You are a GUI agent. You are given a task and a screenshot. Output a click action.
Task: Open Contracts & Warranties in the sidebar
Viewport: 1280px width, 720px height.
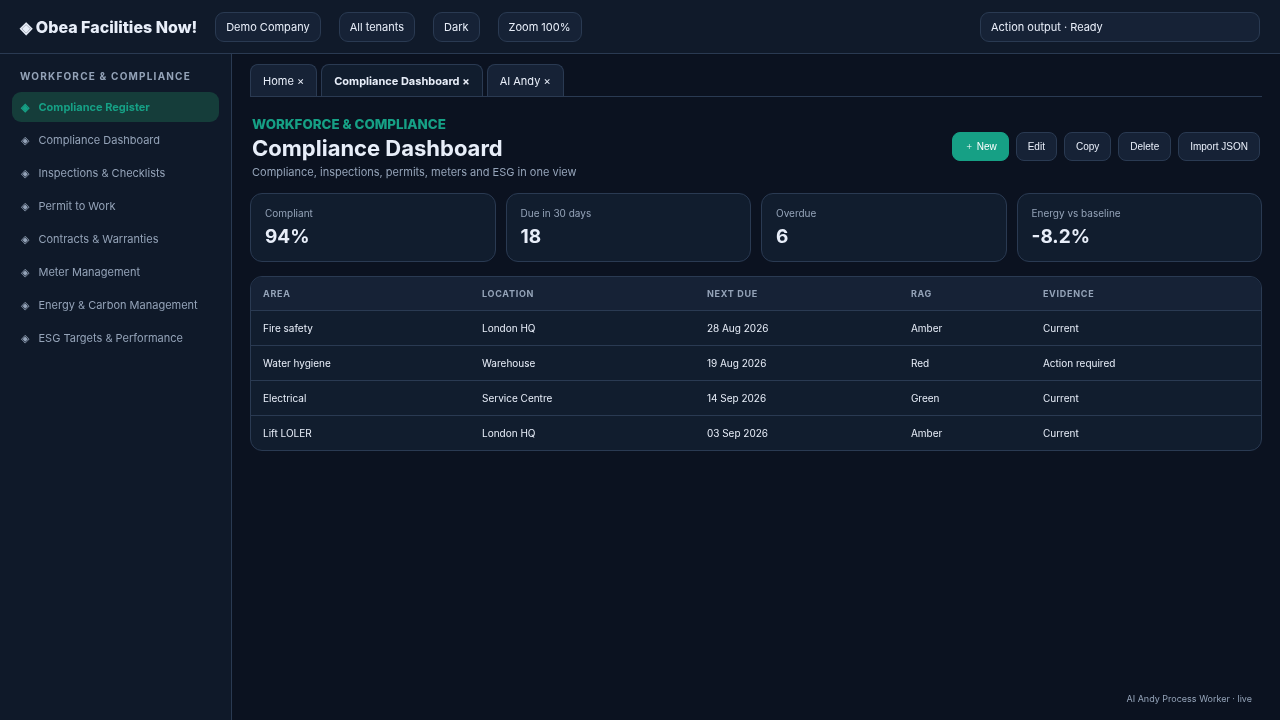[115, 239]
